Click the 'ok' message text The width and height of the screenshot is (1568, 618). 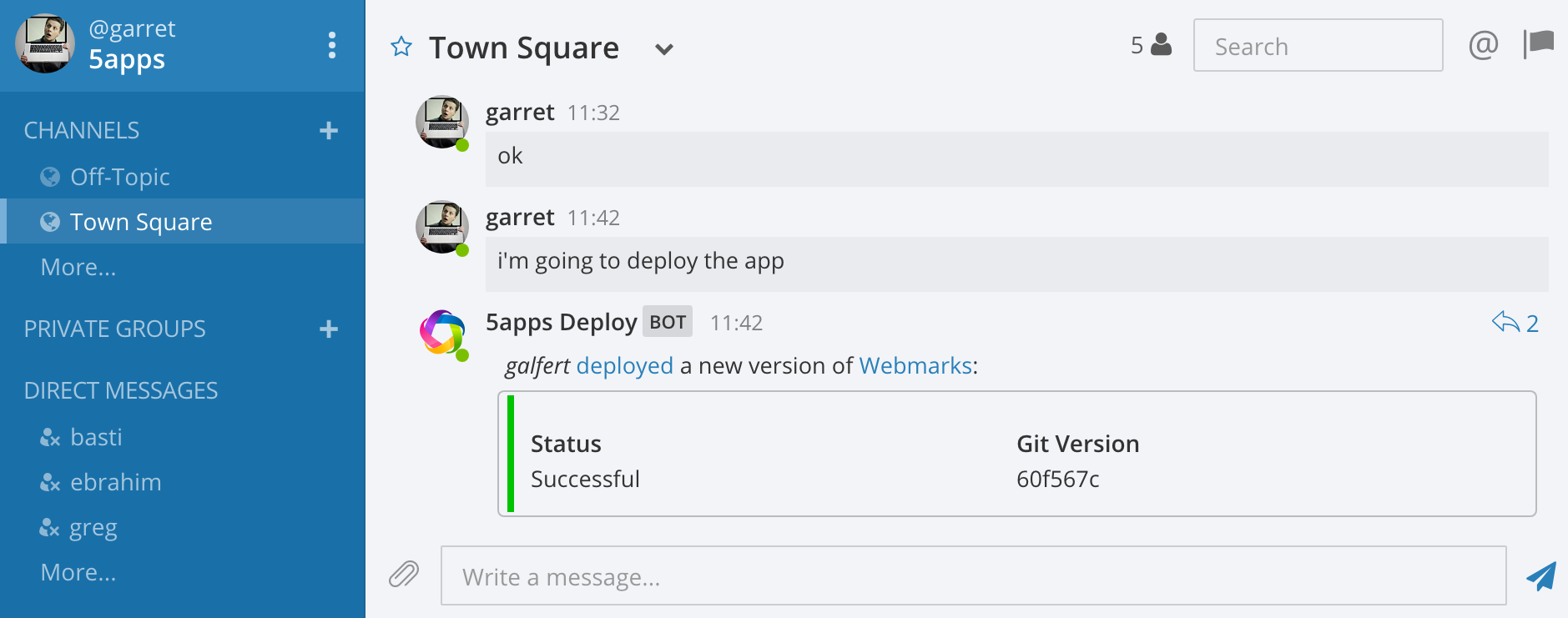point(510,156)
